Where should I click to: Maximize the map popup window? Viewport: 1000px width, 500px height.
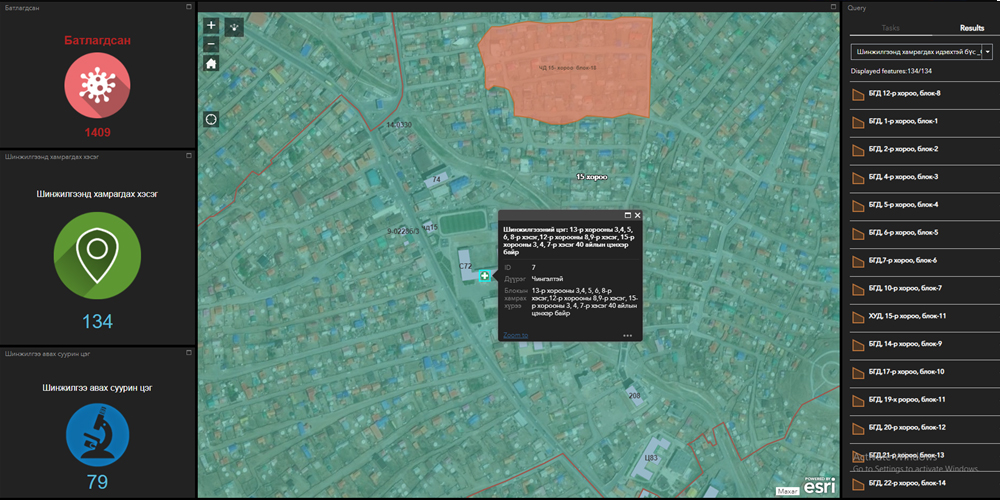click(626, 215)
